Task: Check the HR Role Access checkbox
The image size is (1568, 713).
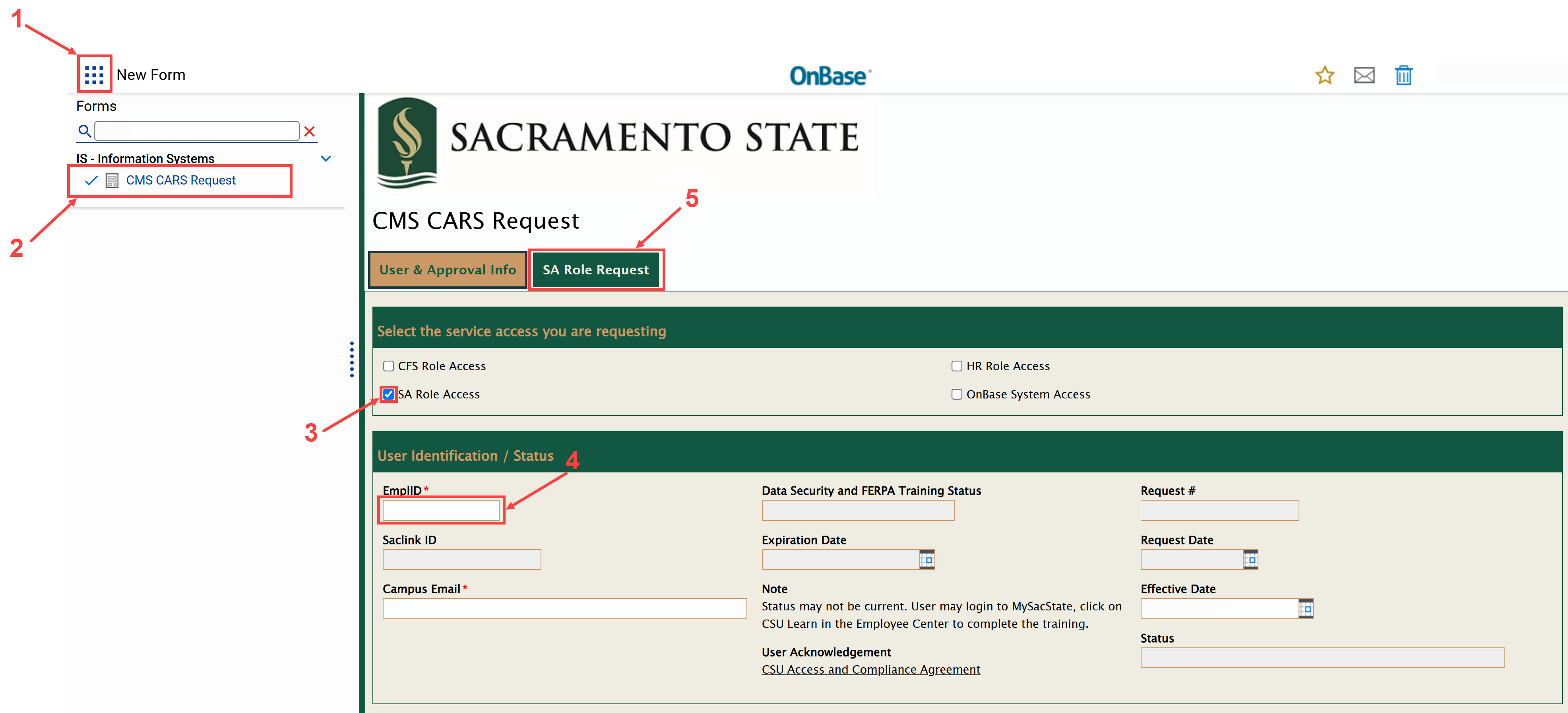Action: pyautogui.click(x=957, y=366)
